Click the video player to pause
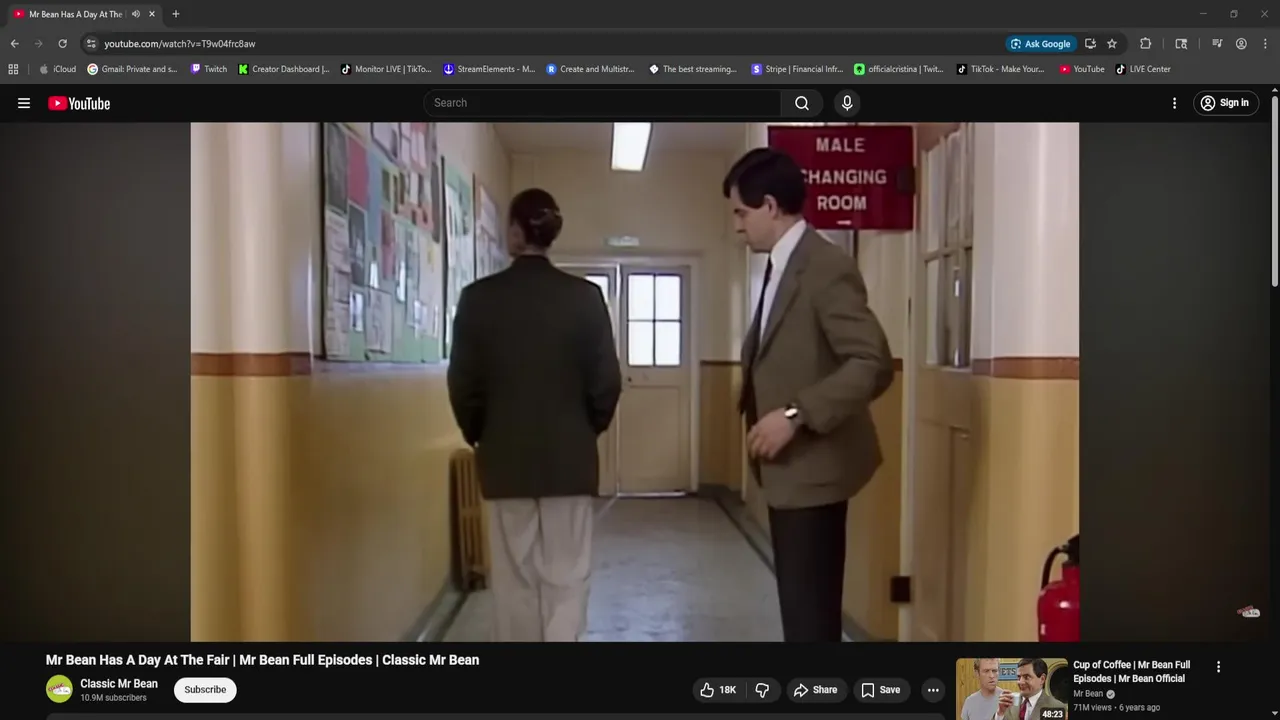1280x720 pixels. pos(634,381)
